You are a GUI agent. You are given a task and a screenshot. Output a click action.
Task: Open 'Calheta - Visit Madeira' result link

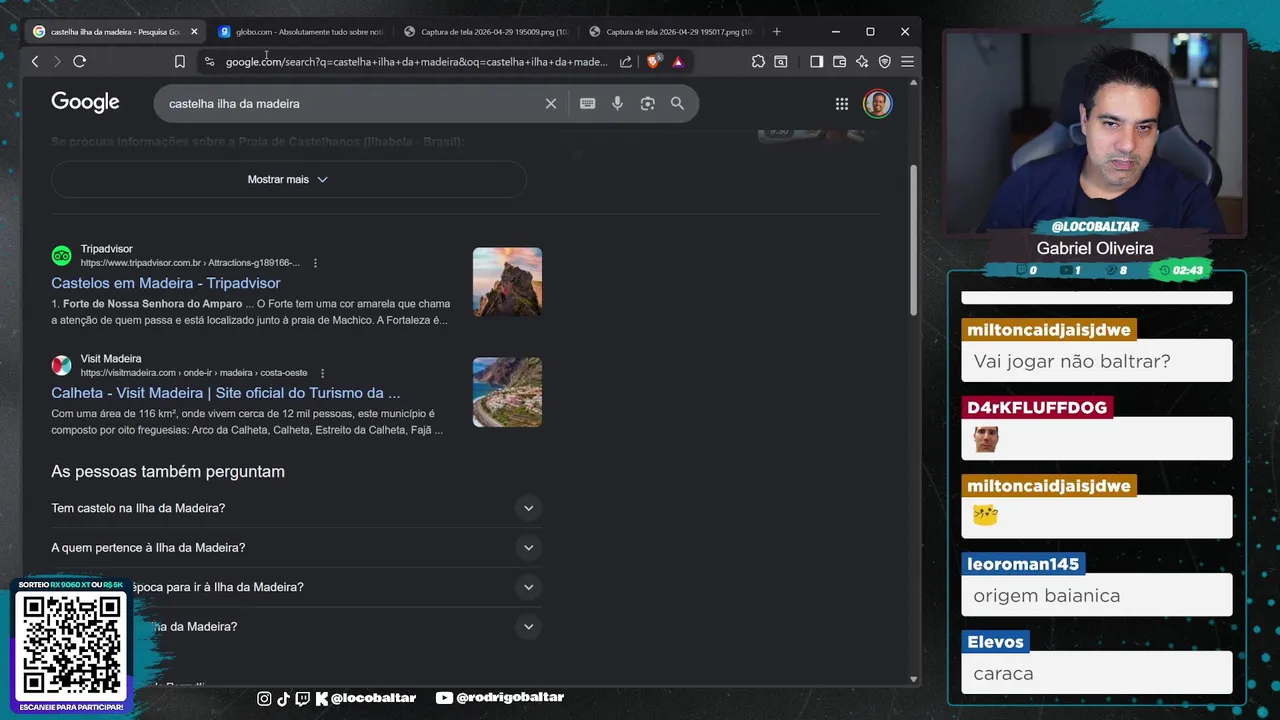225,393
